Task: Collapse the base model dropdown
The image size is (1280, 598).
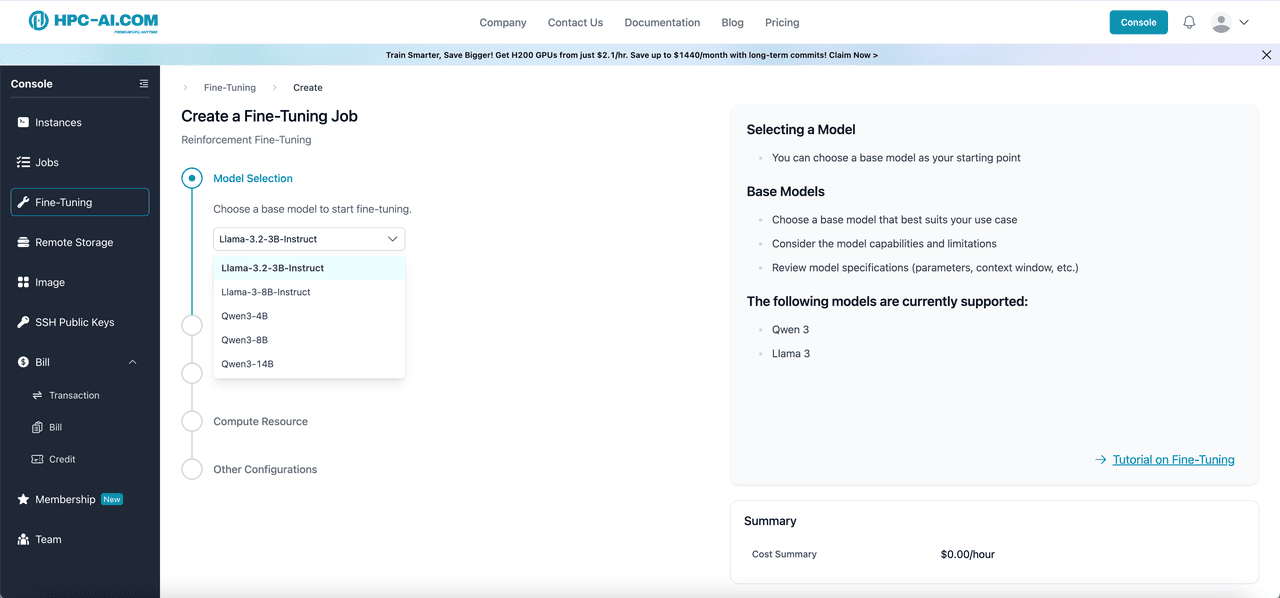Action: (x=393, y=239)
